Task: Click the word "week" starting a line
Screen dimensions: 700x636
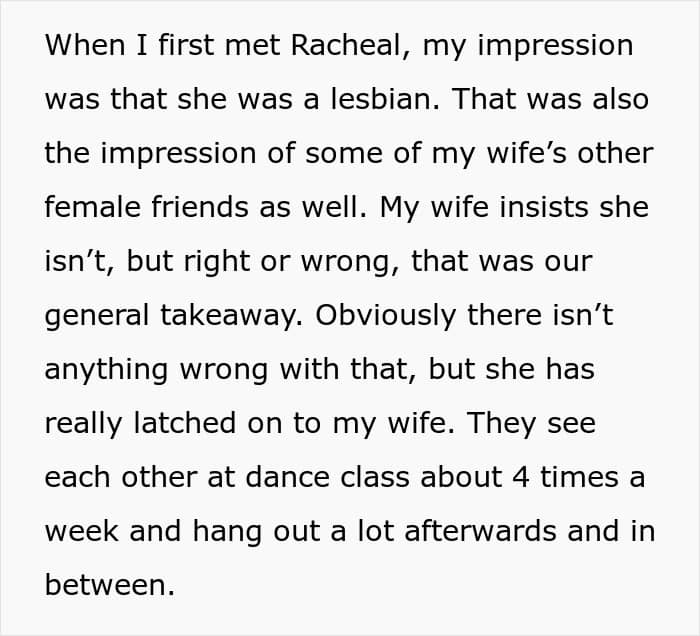Action: pos(82,531)
